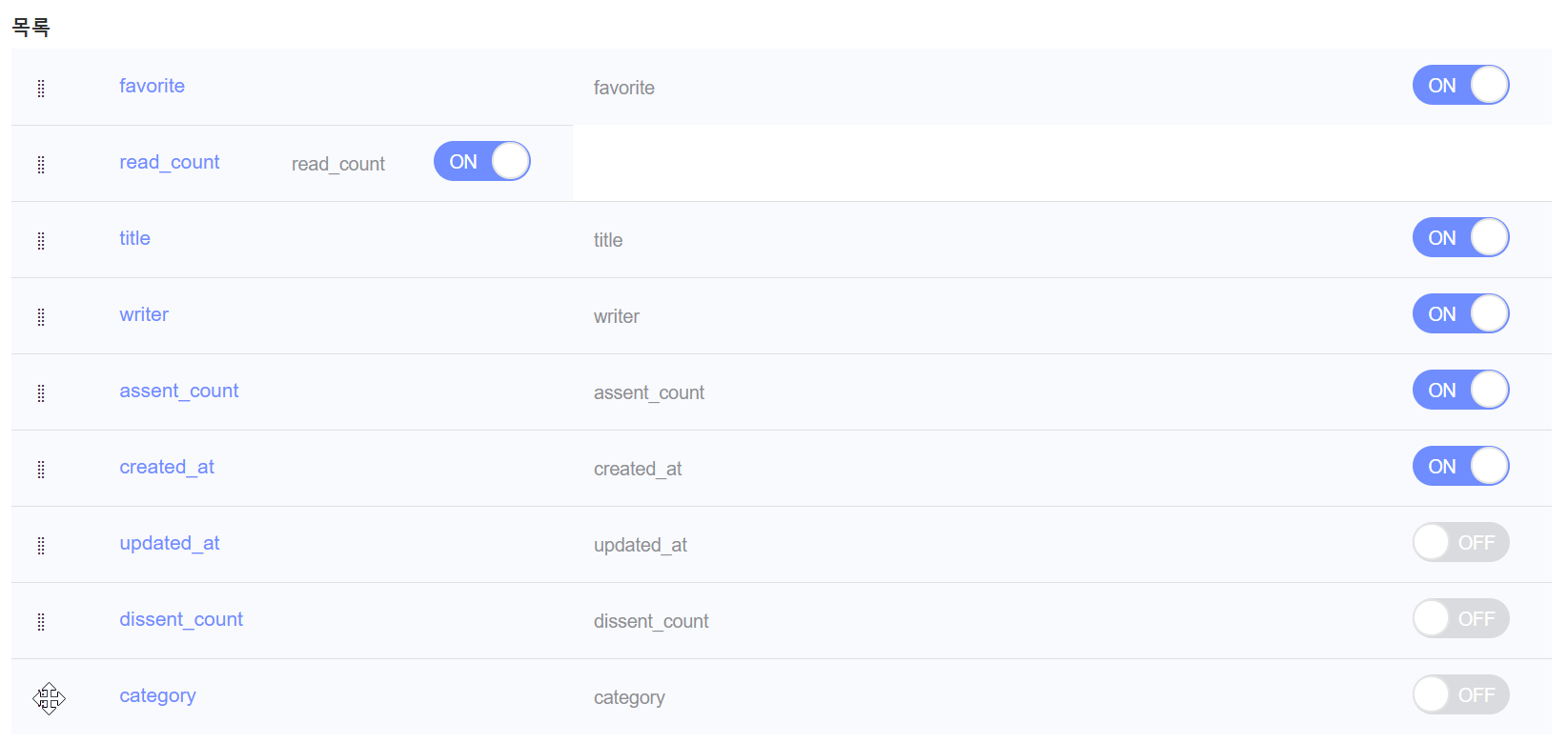Click the drag handle beside dissent_count
This screenshot has height=743, width=1568.
(x=41, y=621)
